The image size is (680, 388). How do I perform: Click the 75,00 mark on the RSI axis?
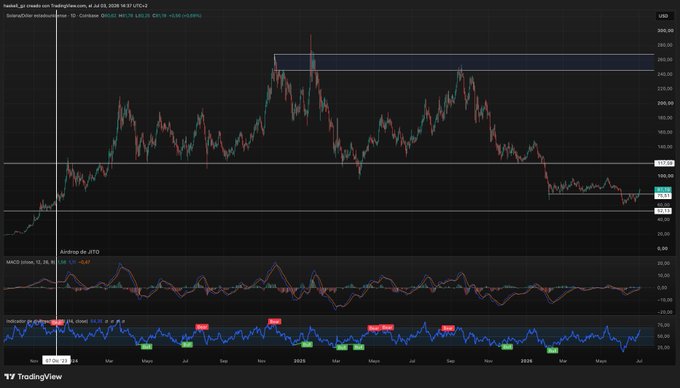coord(664,325)
